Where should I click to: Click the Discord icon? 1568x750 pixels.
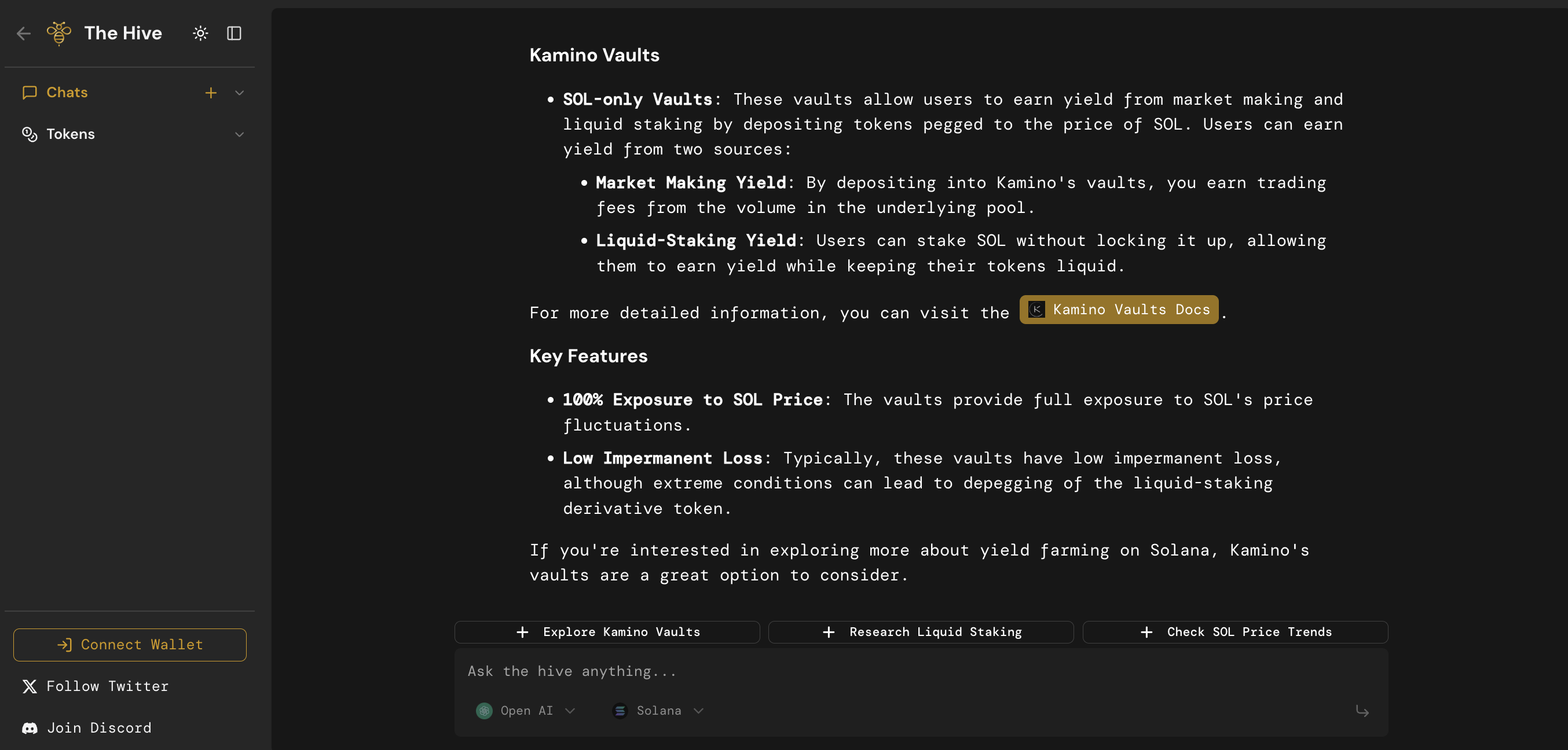tap(29, 728)
